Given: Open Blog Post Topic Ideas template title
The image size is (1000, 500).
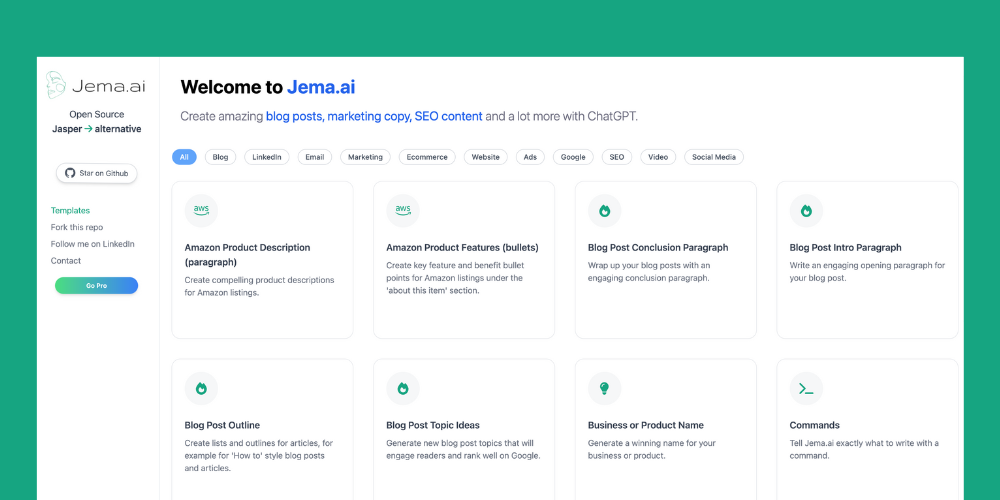Looking at the screenshot, I should click(432, 425).
